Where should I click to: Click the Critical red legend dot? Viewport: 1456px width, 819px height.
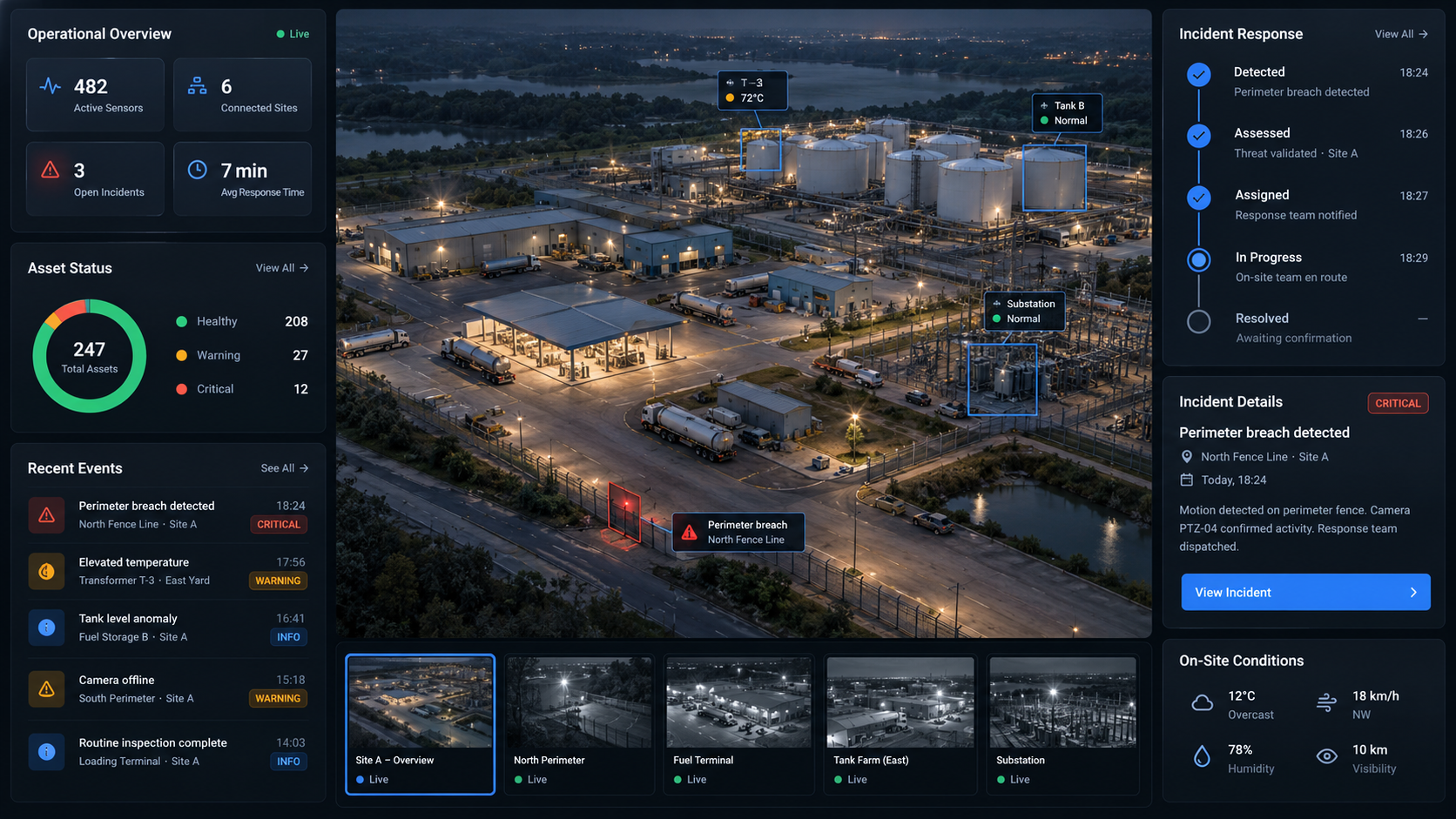pyautogui.click(x=181, y=389)
